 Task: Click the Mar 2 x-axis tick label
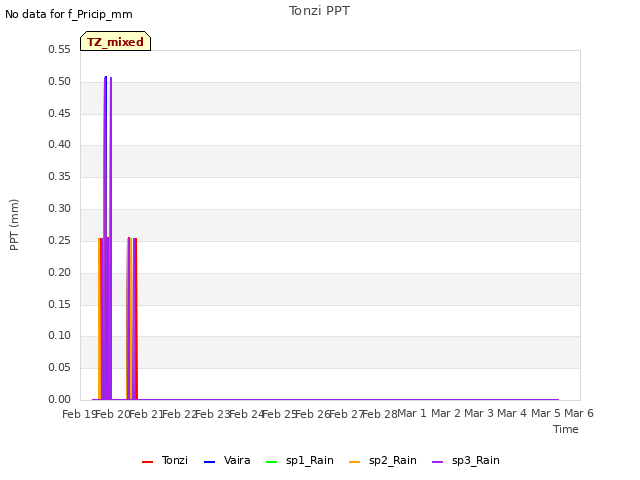click(x=446, y=413)
